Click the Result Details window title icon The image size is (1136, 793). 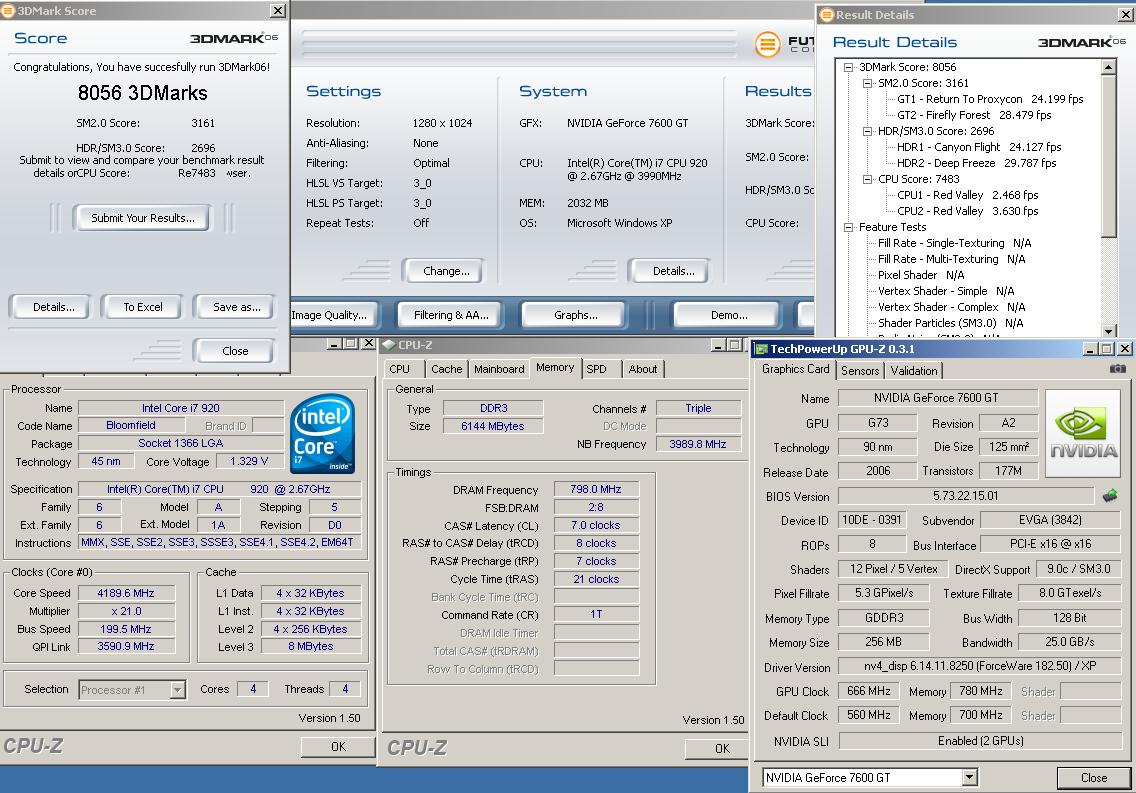click(827, 14)
